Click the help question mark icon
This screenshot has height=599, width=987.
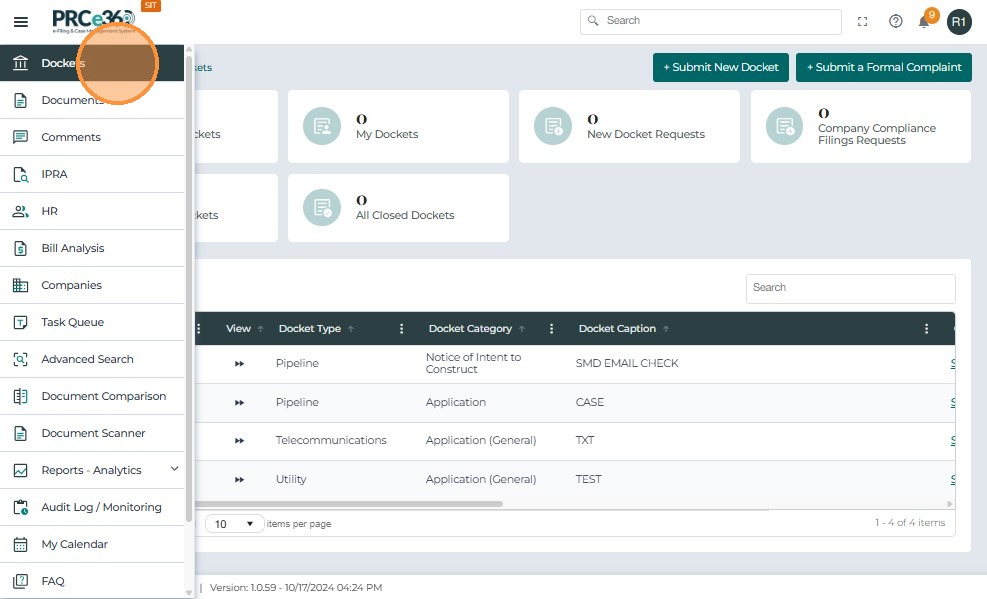tap(895, 21)
